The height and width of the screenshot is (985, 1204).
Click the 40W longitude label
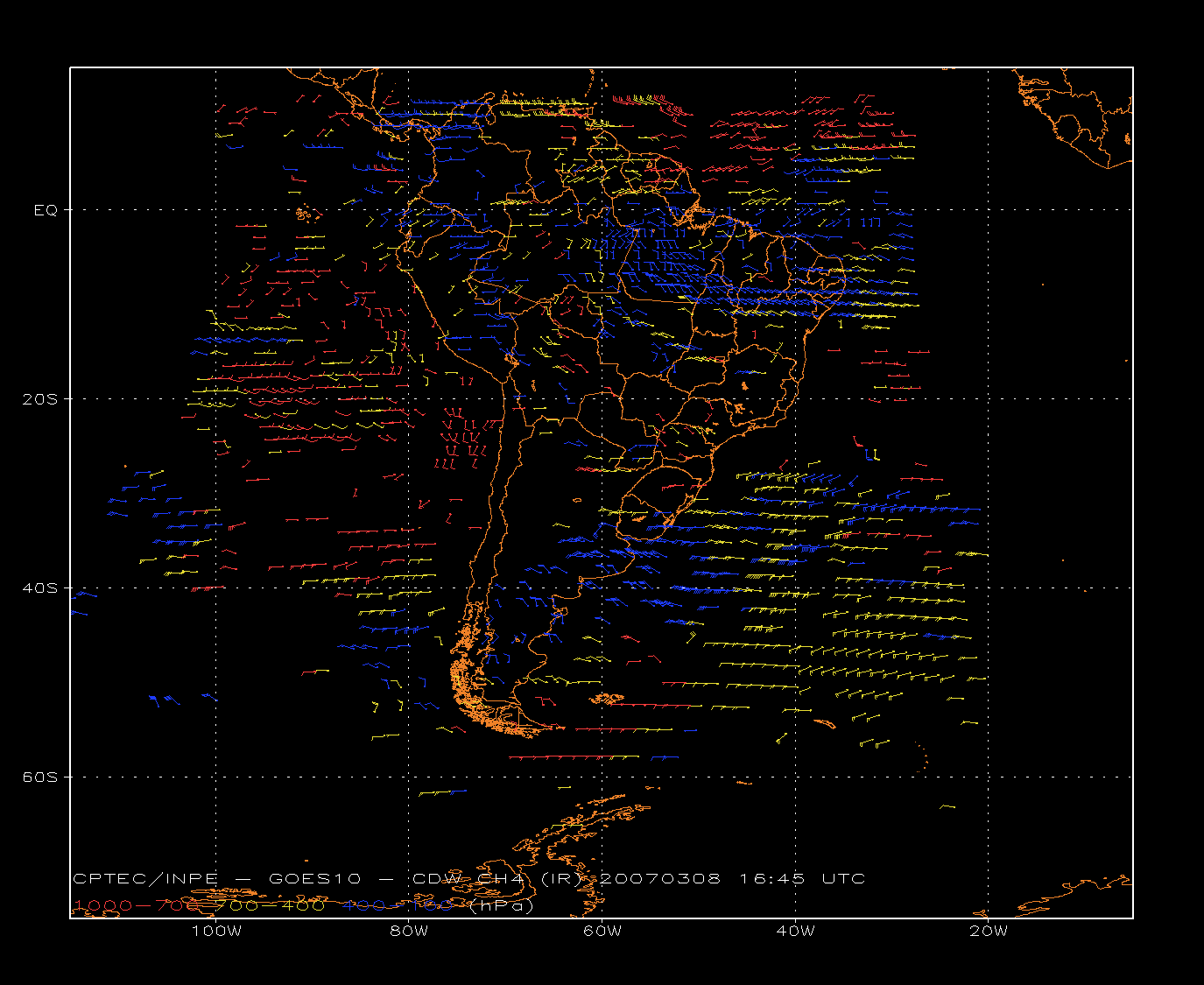point(796,932)
